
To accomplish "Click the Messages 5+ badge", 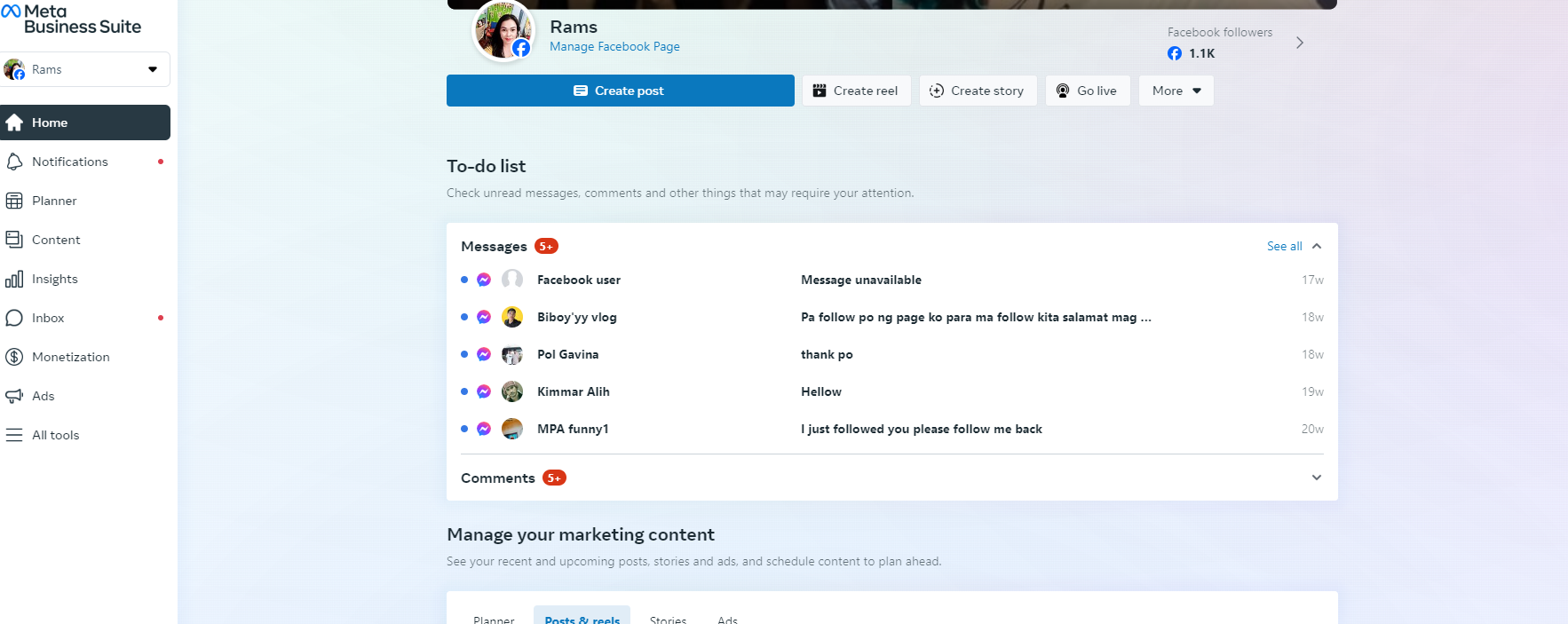I will tap(546, 246).
